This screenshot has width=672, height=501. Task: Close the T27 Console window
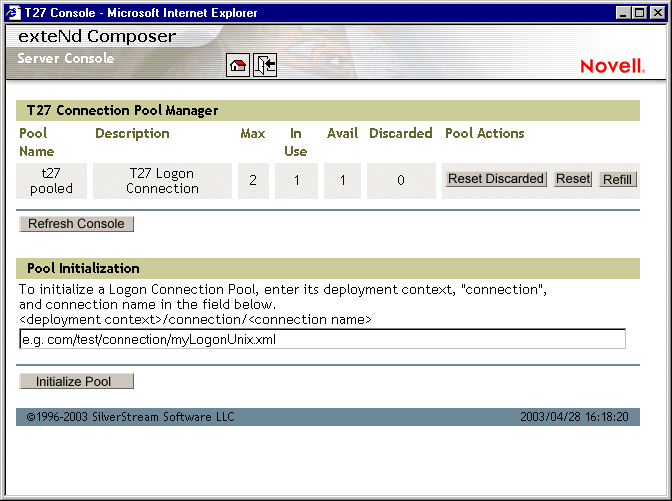click(657, 13)
